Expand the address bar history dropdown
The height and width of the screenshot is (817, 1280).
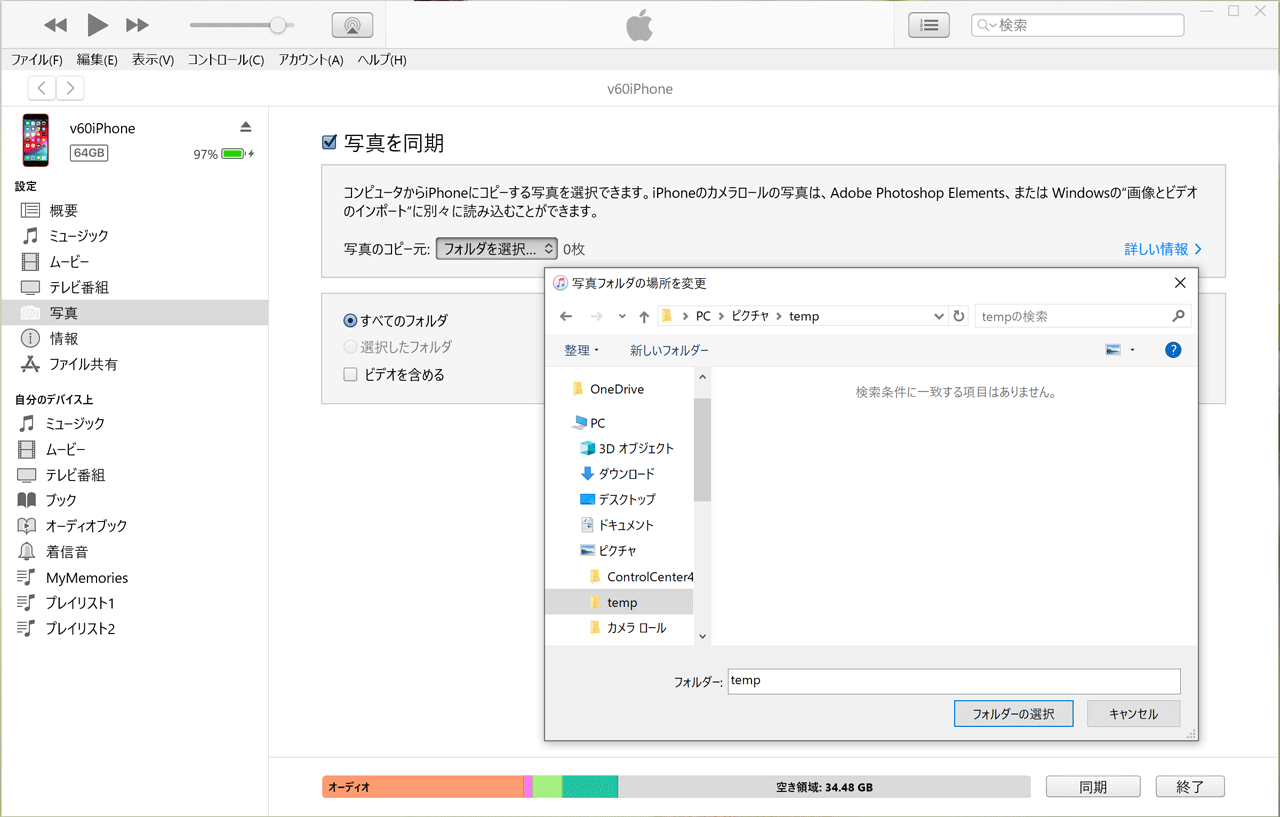pyautogui.click(x=938, y=316)
